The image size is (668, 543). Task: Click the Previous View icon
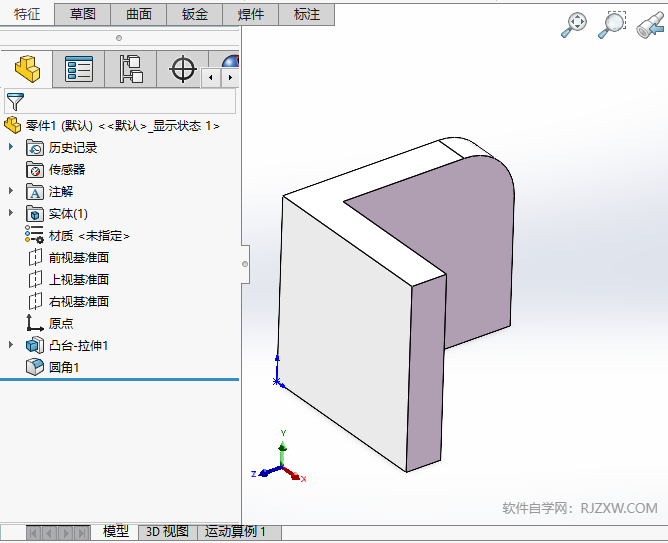[x=650, y=25]
